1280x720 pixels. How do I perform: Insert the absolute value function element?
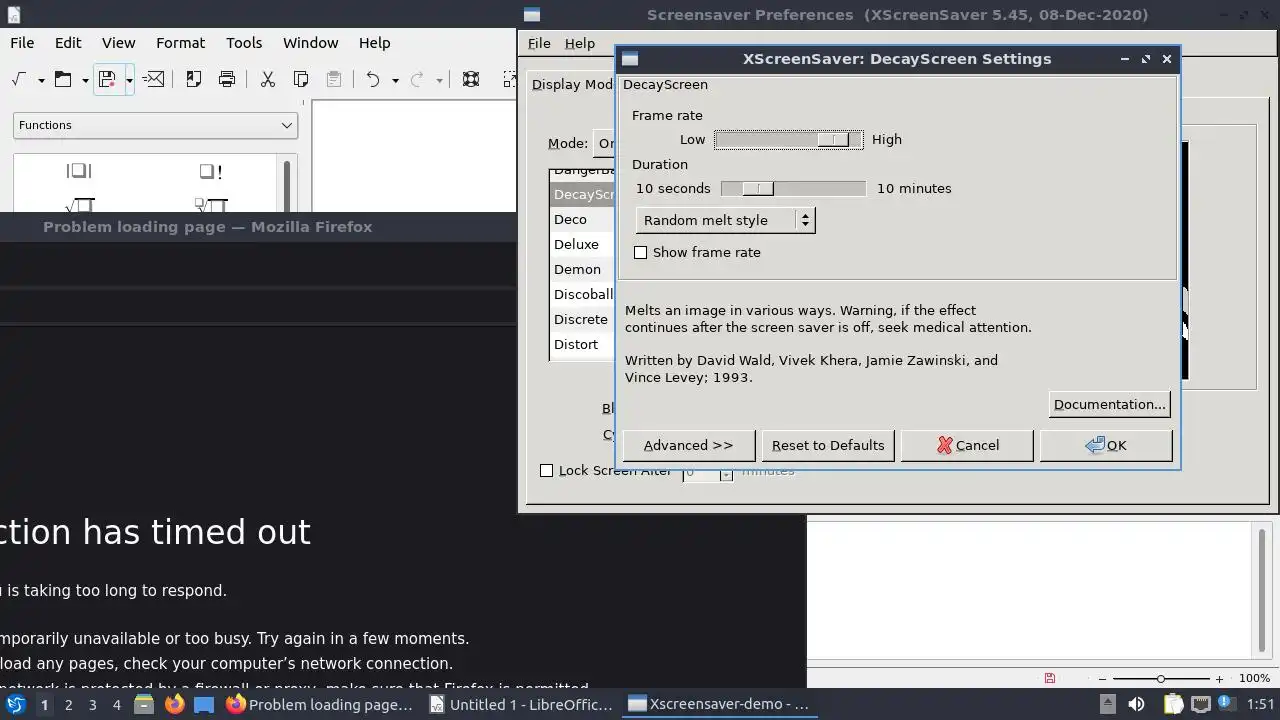point(79,171)
